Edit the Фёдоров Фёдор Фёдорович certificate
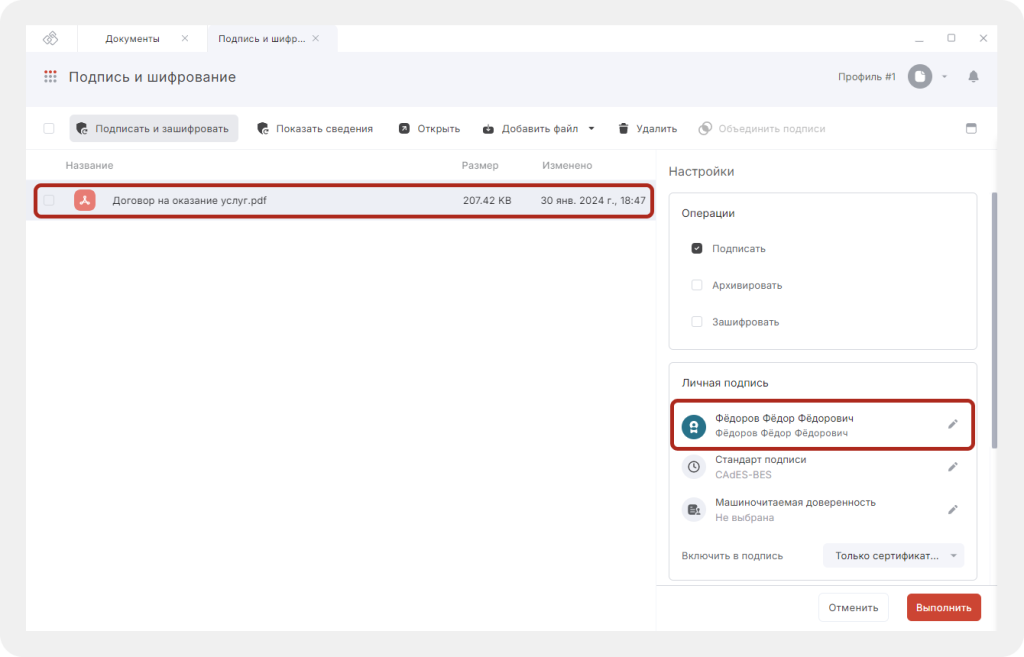Viewport: 1024px width, 657px height. pyautogui.click(x=953, y=425)
